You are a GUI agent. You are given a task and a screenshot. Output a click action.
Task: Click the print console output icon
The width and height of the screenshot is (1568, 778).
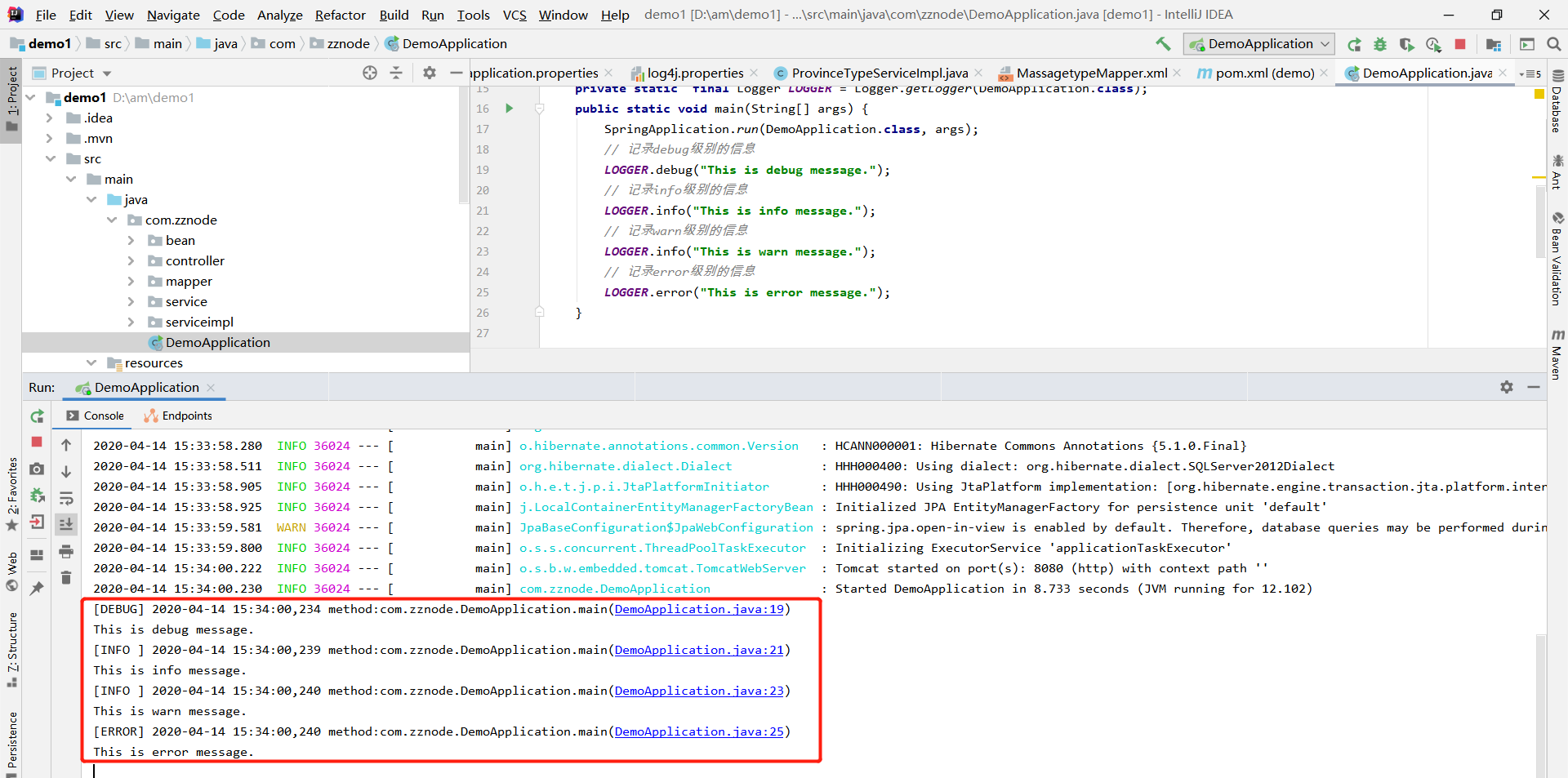tap(66, 552)
